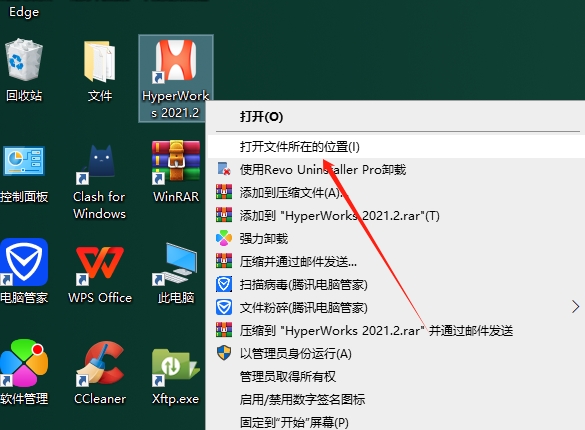Click the shield icon beside 扫描病毒
This screenshot has width=585, height=430.
(x=224, y=284)
